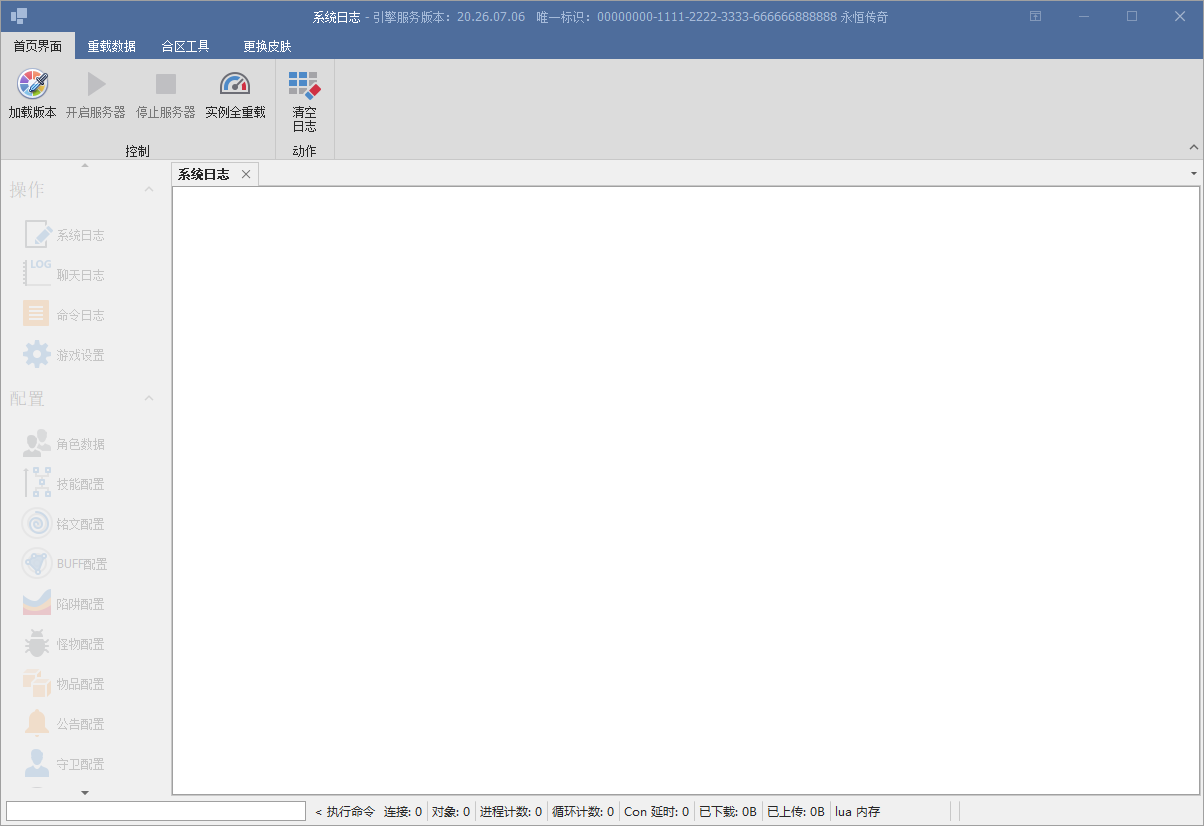This screenshot has height=826, width=1204.
Task: Click the 已上传: 0B status entry
Action: (x=796, y=812)
